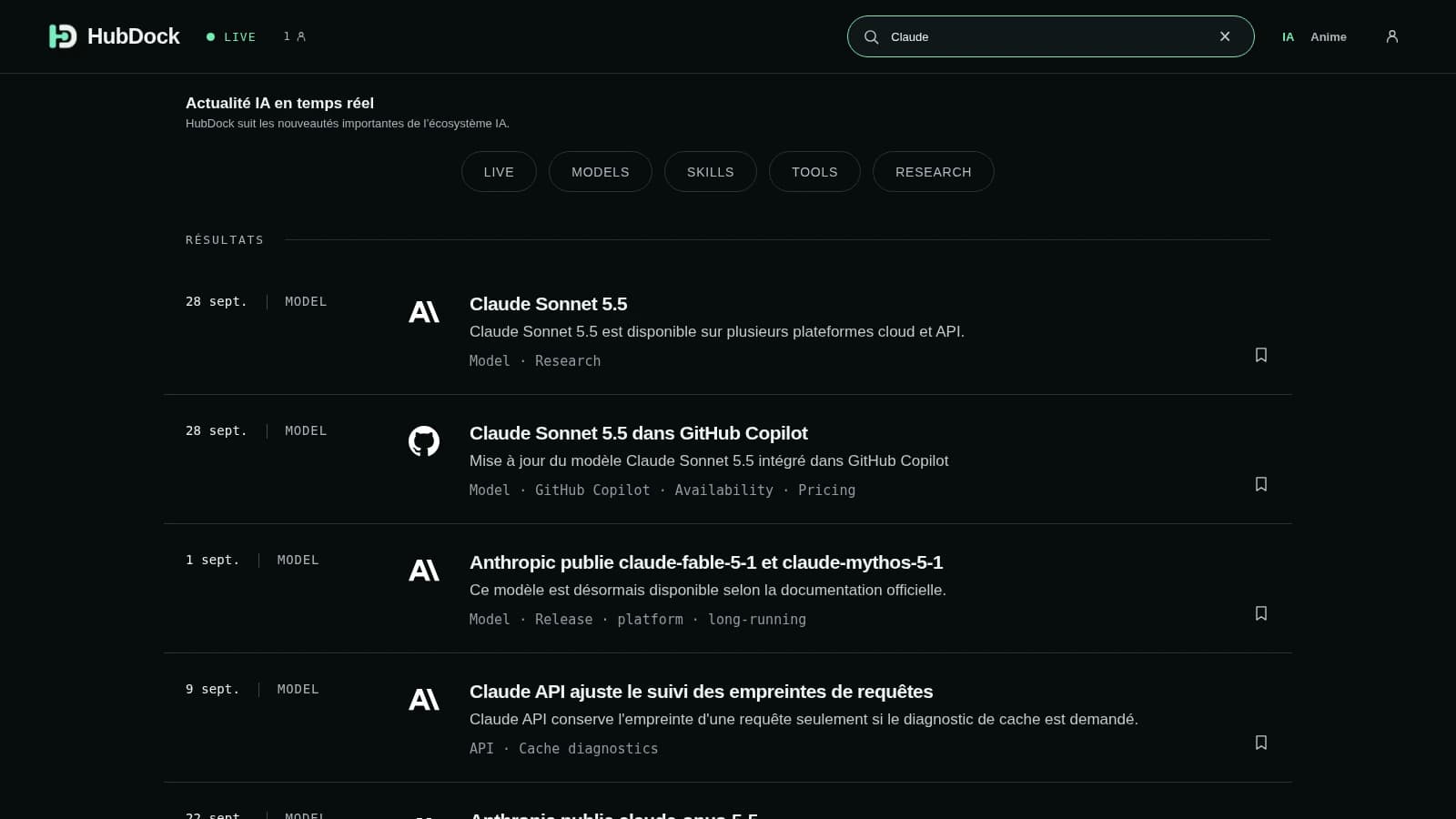Click the HubDock logo icon
1456x819 pixels.
click(63, 36)
